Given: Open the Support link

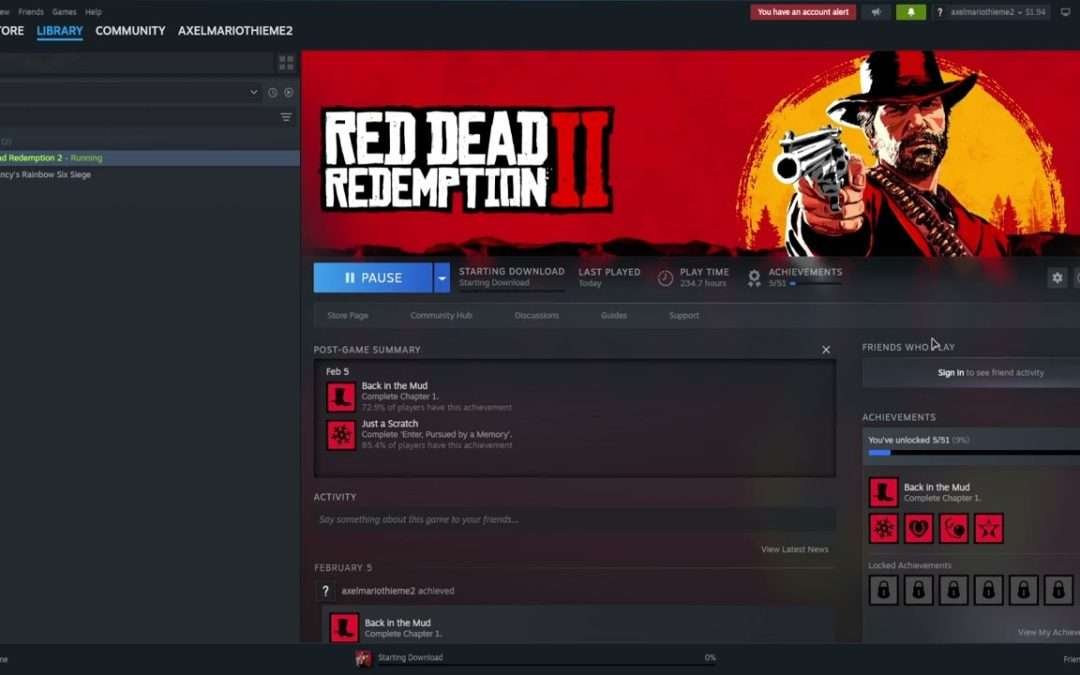Looking at the screenshot, I should coord(684,315).
